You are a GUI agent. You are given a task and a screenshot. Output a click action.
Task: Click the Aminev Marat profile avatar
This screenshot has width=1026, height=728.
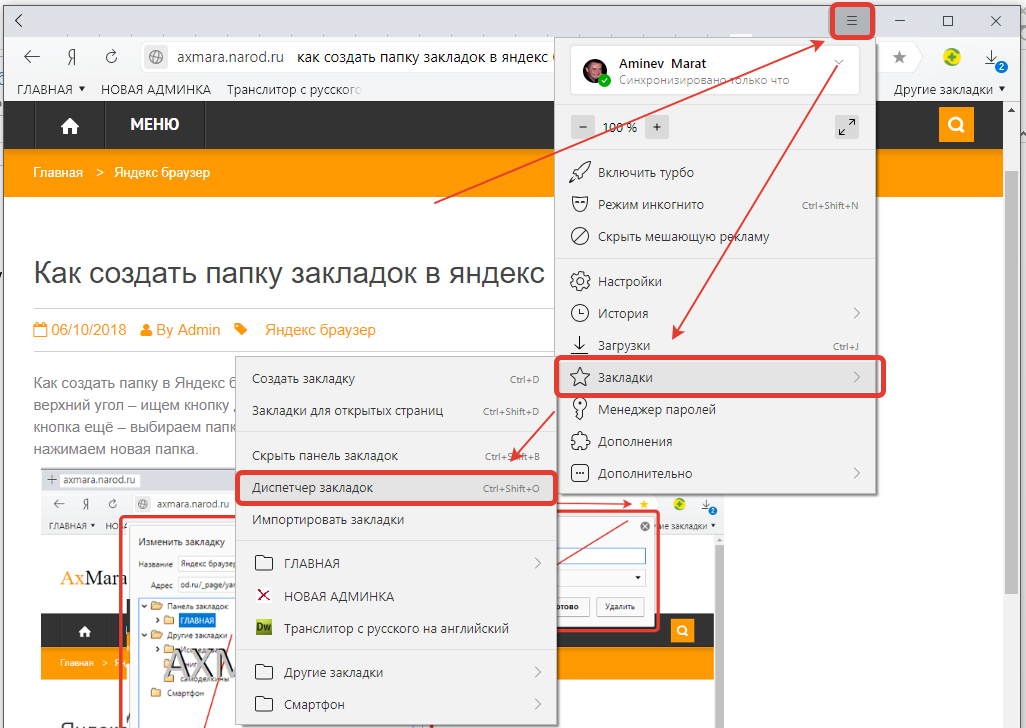(x=595, y=71)
